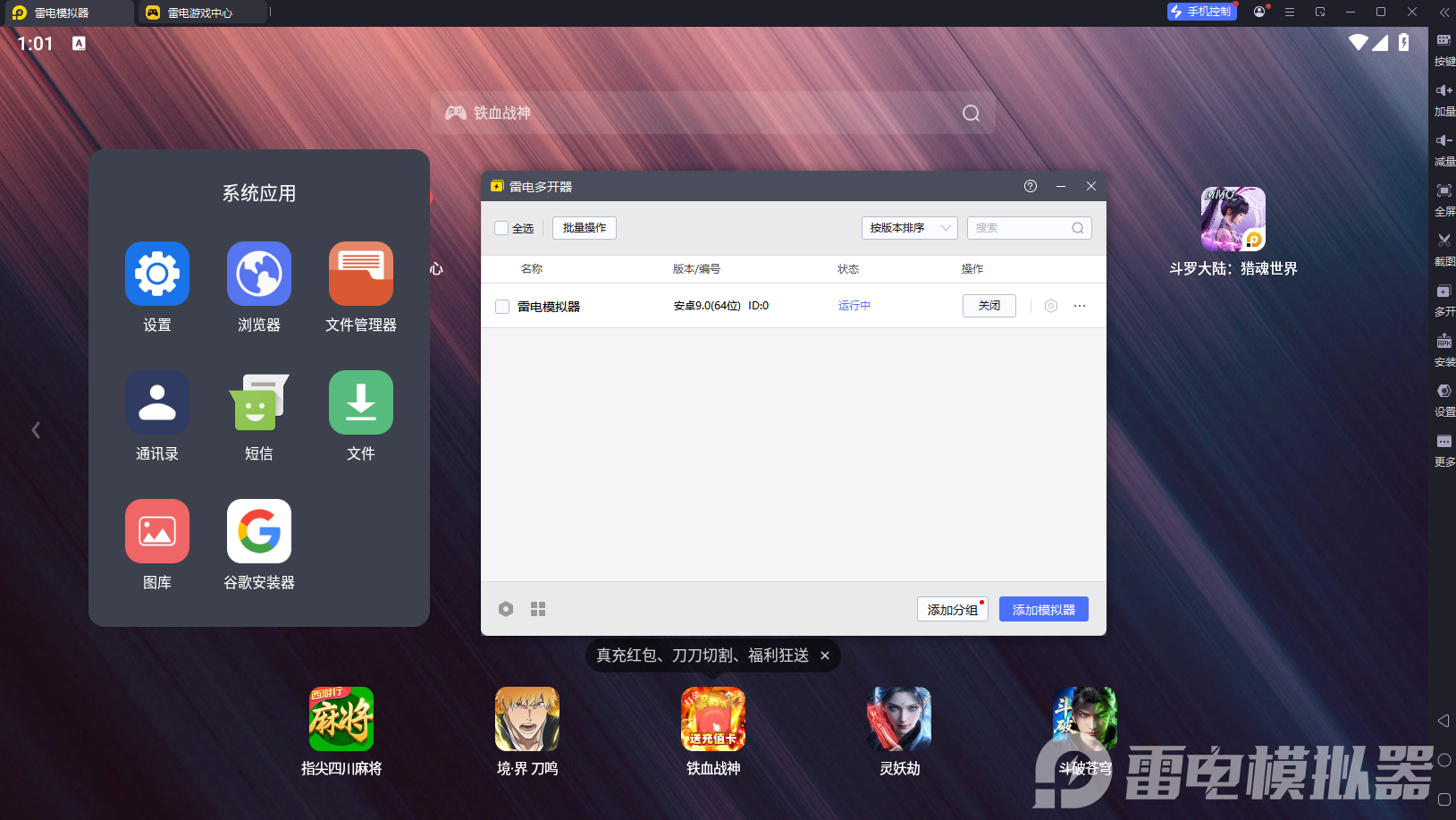Launch the 浏览器 browser app
Viewport: 1456px width, 820px height.
[259, 274]
